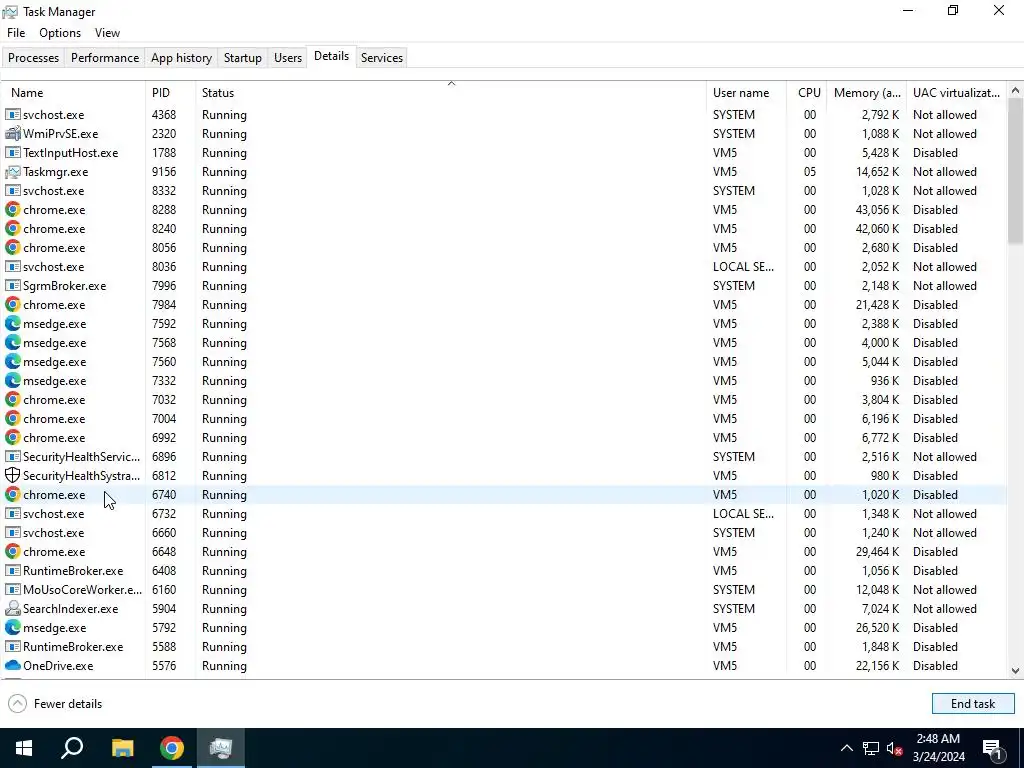The width and height of the screenshot is (1024, 768).
Task: Select chrome.exe icon with PID 8288
Action: (12, 210)
